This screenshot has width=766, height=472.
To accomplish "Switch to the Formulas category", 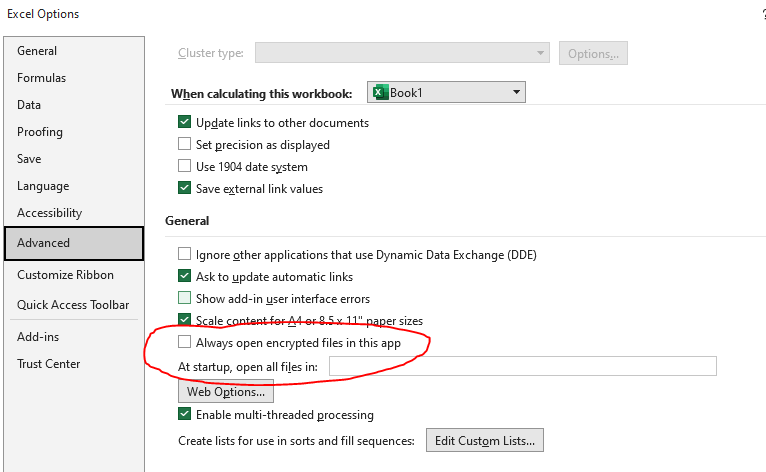I will click(42, 78).
